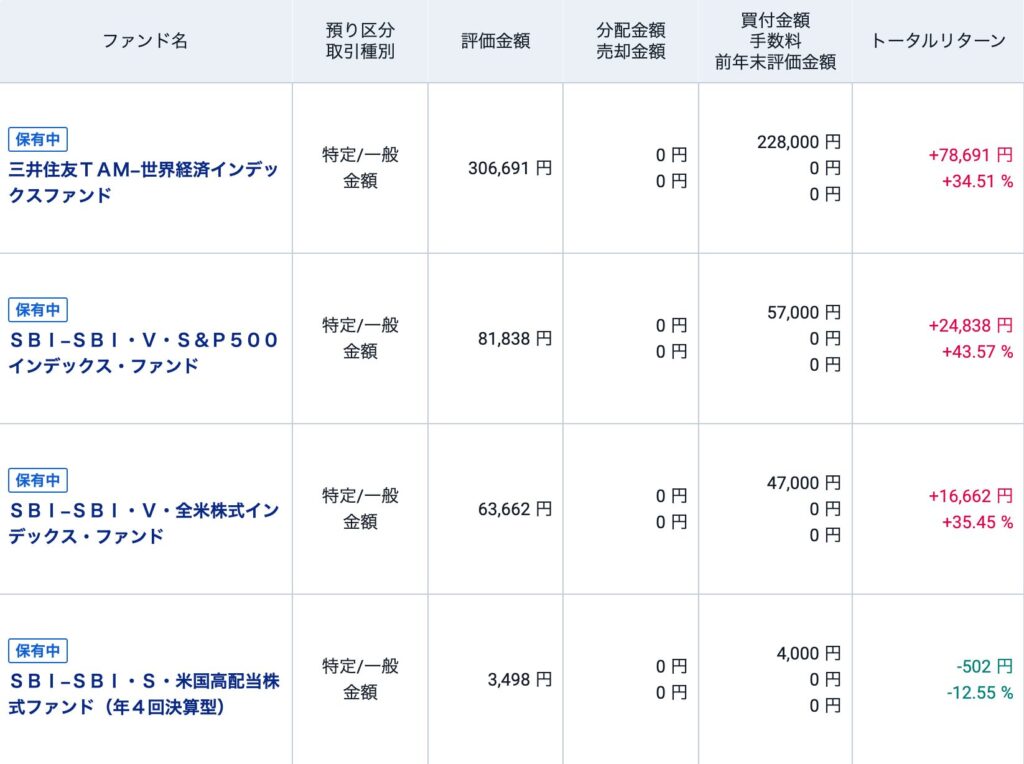Select the 81,838 円 valuation amount
This screenshot has width=1024, height=764.
[514, 339]
